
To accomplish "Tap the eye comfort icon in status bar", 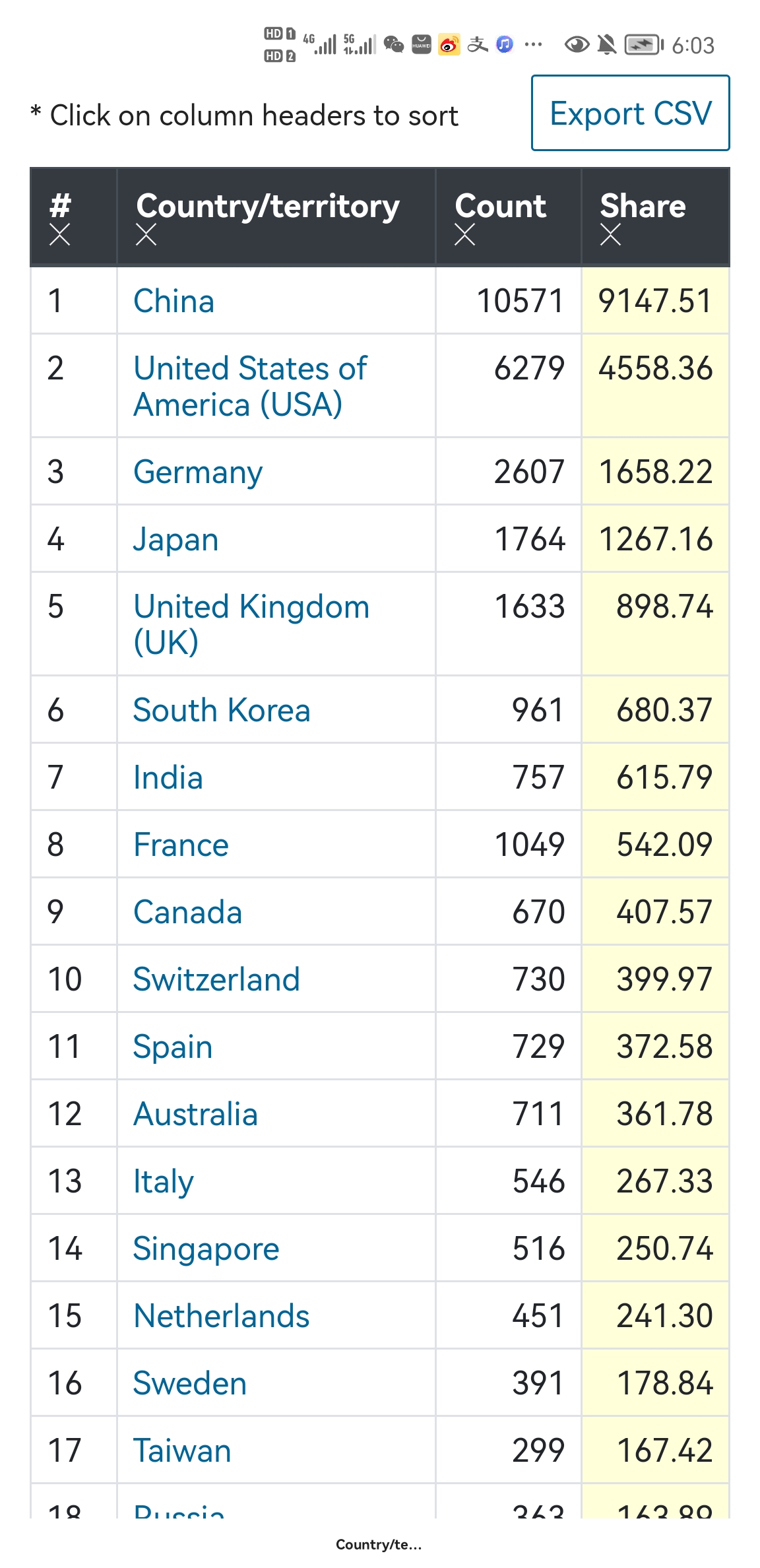I will pos(577,45).
